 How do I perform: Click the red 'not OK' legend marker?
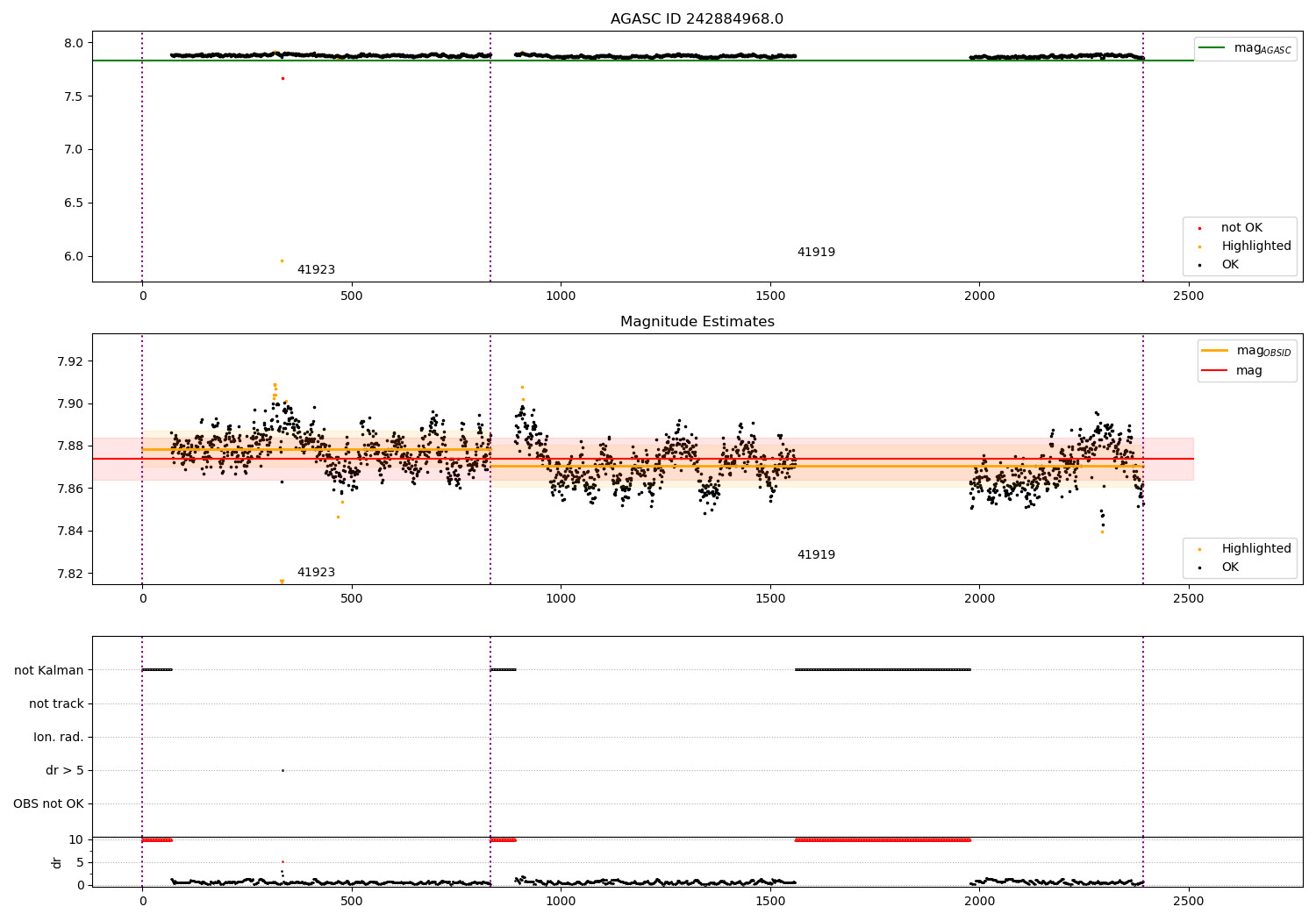(1199, 228)
